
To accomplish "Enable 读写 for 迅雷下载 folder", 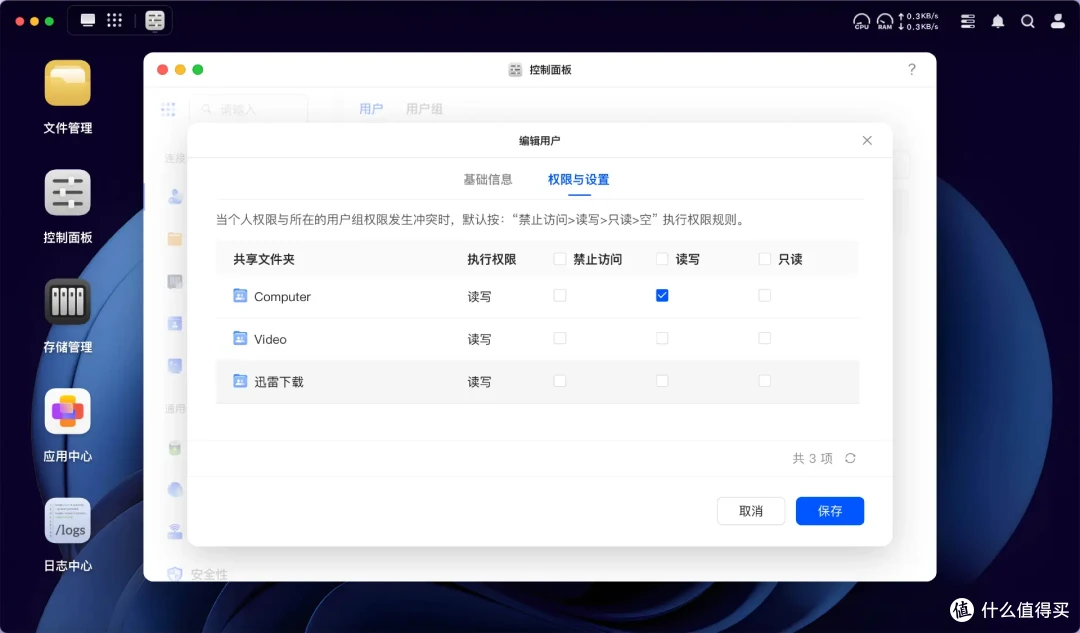I will click(662, 381).
